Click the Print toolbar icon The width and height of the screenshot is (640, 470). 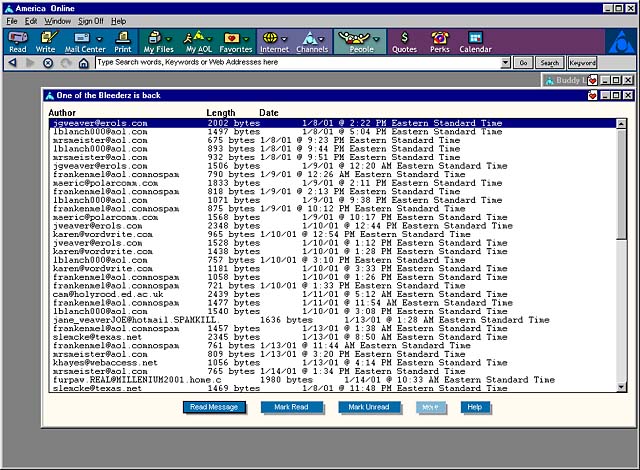point(122,42)
